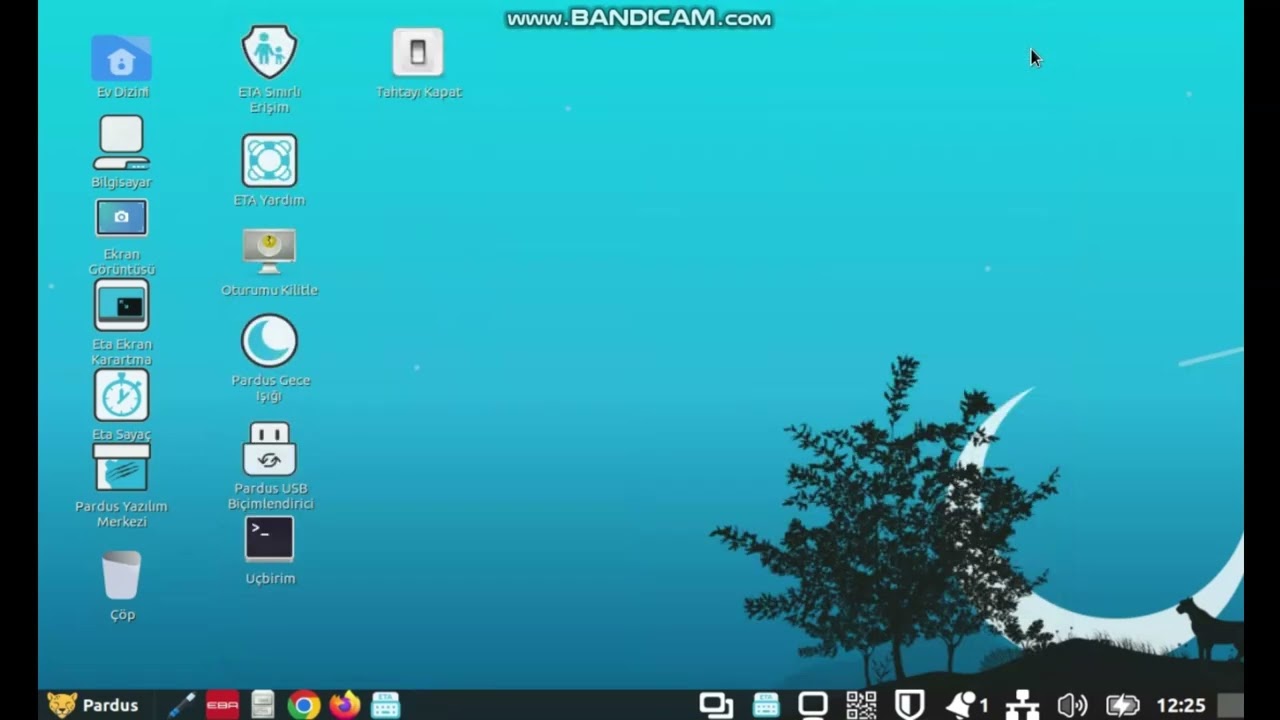
Task: Open ETA Sınırlı Erişim shield icon
Action: 269,52
